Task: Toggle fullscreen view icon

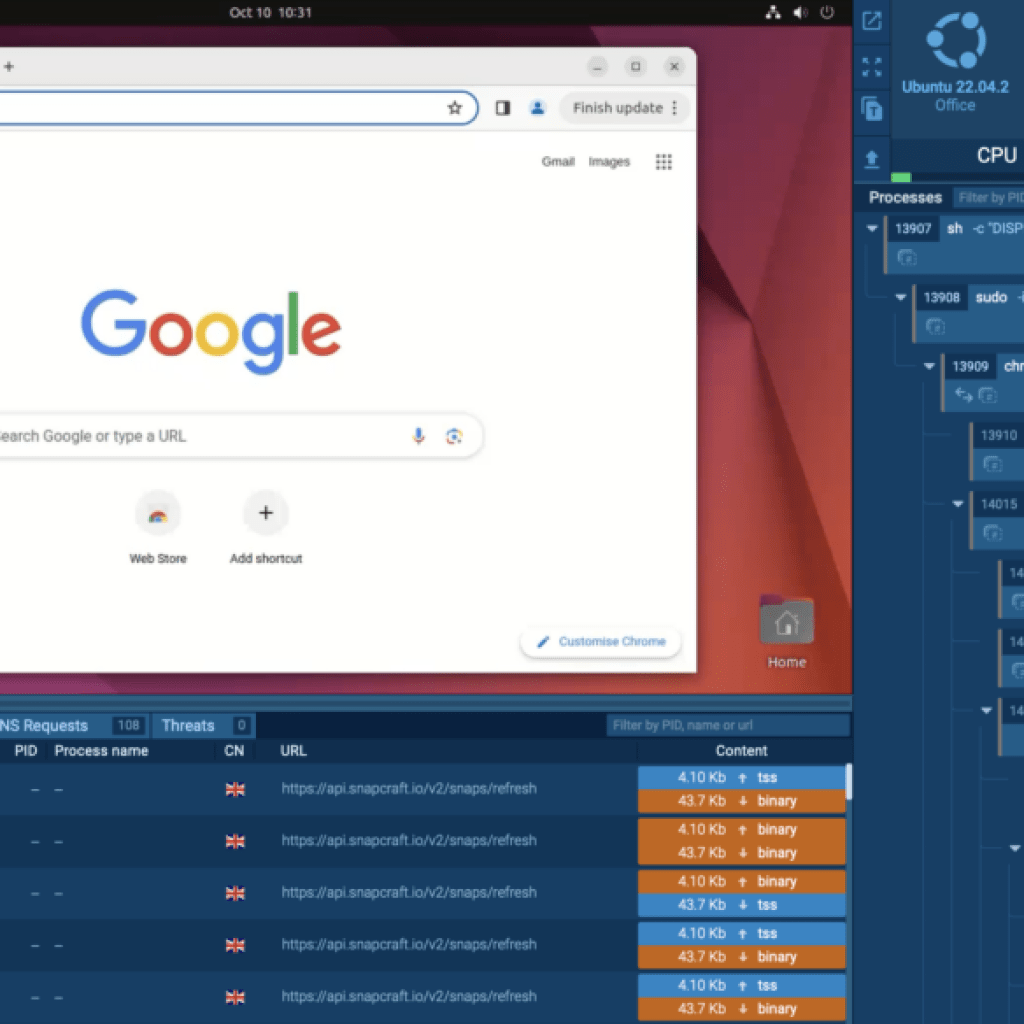Action: (872, 67)
